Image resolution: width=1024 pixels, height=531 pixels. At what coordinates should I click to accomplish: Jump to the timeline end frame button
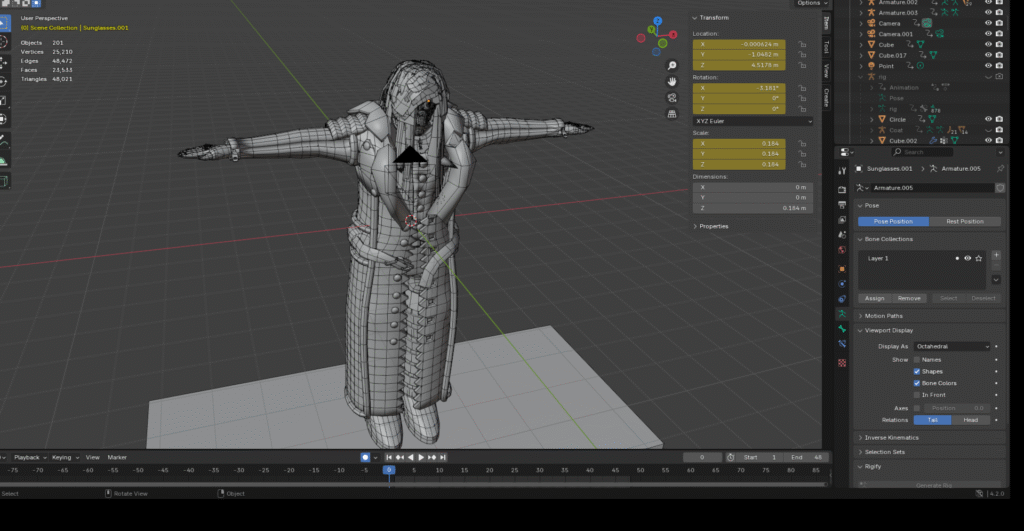[x=443, y=457]
